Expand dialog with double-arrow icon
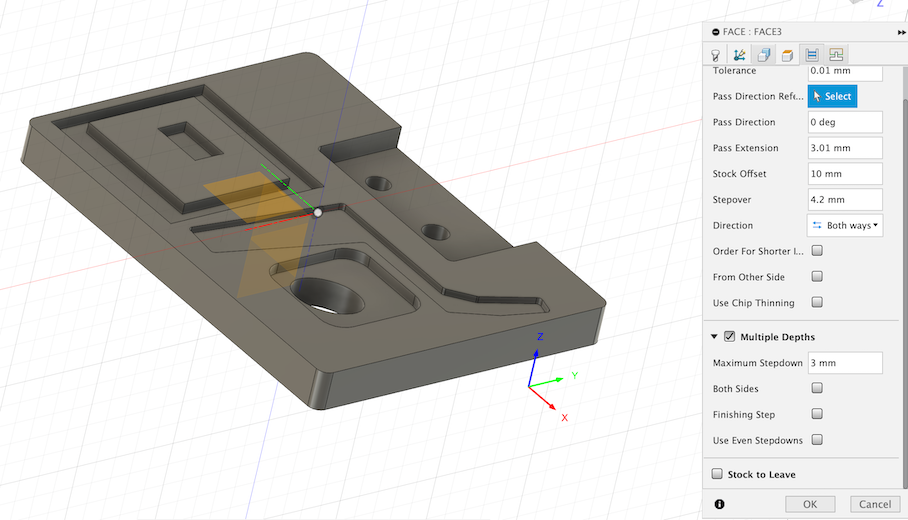908x520 pixels. click(x=901, y=32)
